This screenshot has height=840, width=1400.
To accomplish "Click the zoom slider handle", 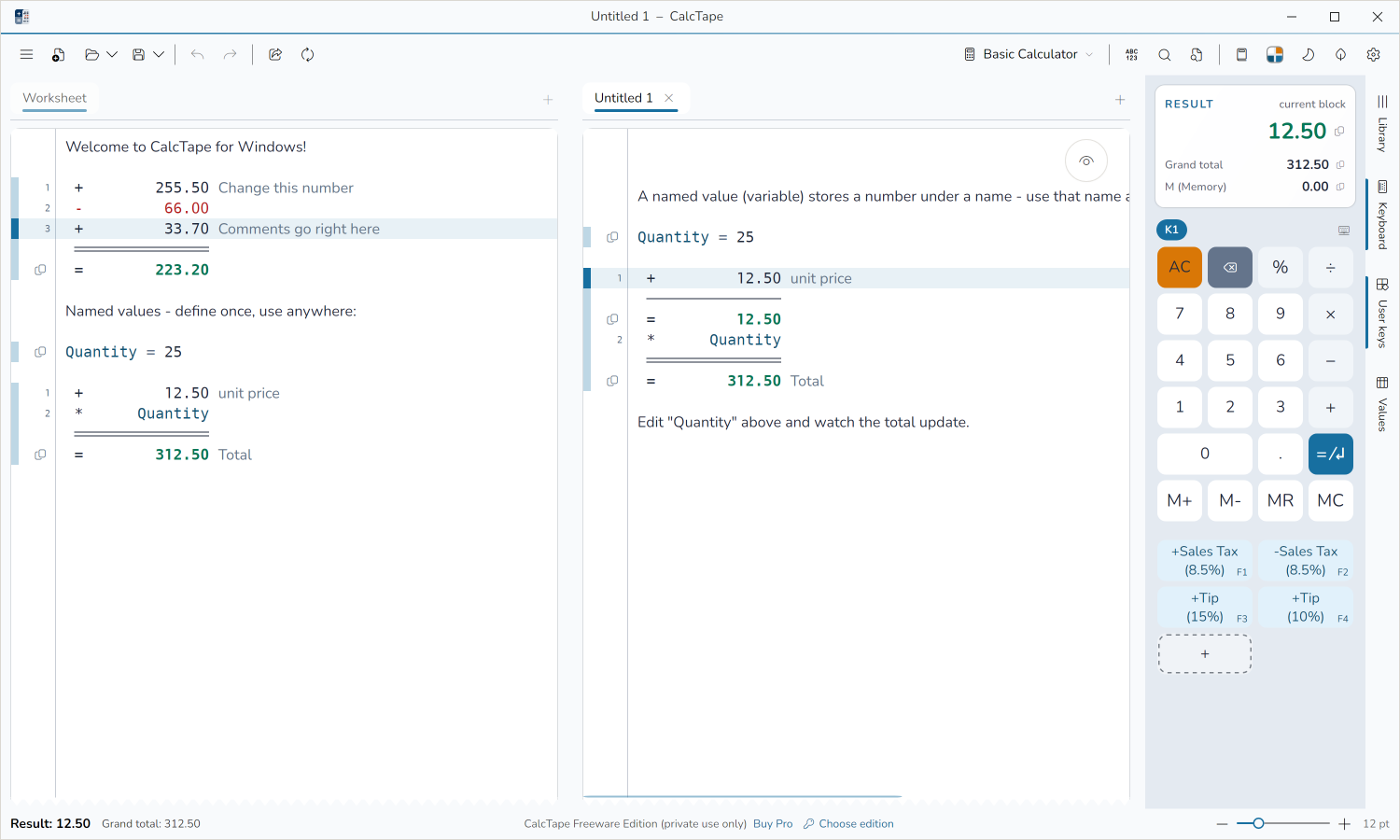I will (1258, 823).
